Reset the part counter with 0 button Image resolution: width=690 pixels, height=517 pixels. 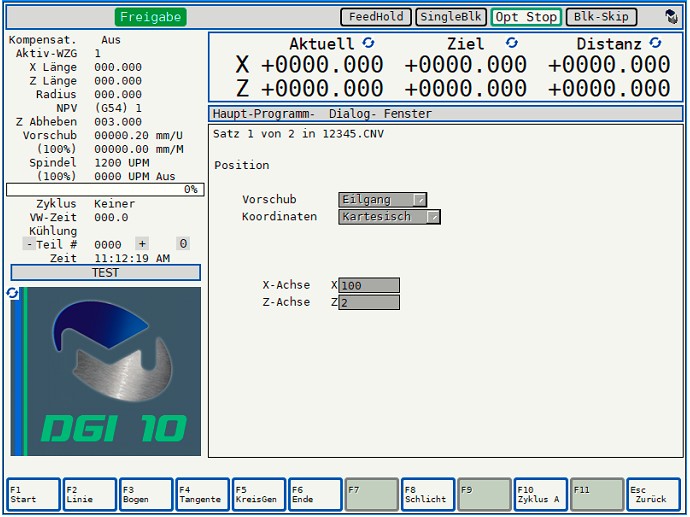point(183,244)
